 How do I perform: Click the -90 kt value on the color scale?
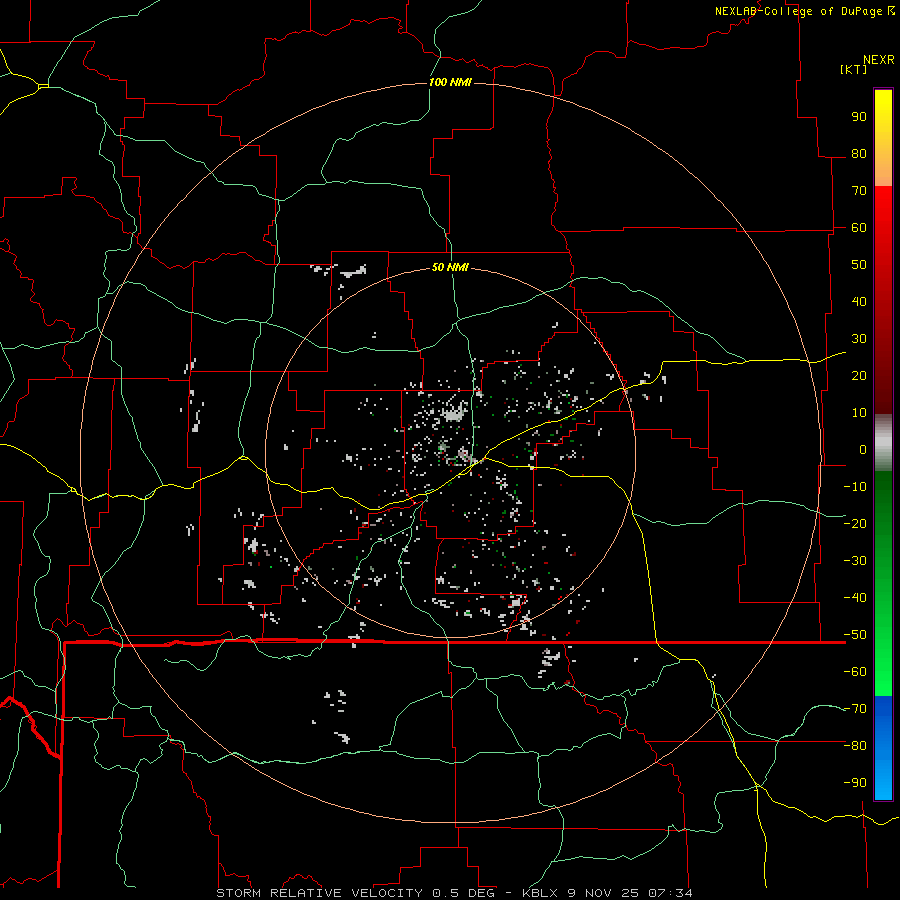click(855, 783)
